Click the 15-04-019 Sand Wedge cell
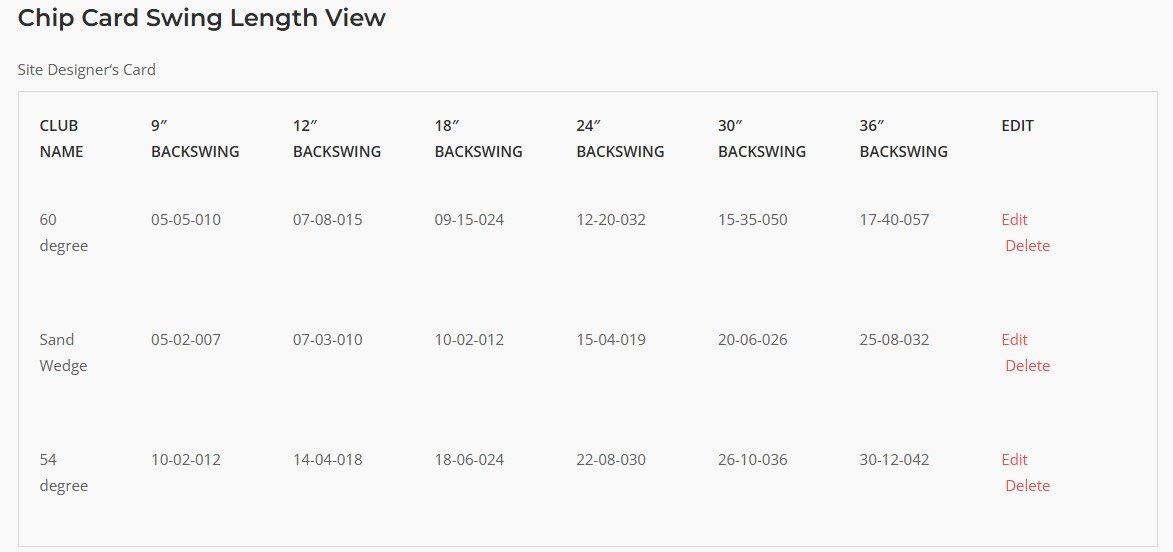The width and height of the screenshot is (1173, 552). [611, 339]
